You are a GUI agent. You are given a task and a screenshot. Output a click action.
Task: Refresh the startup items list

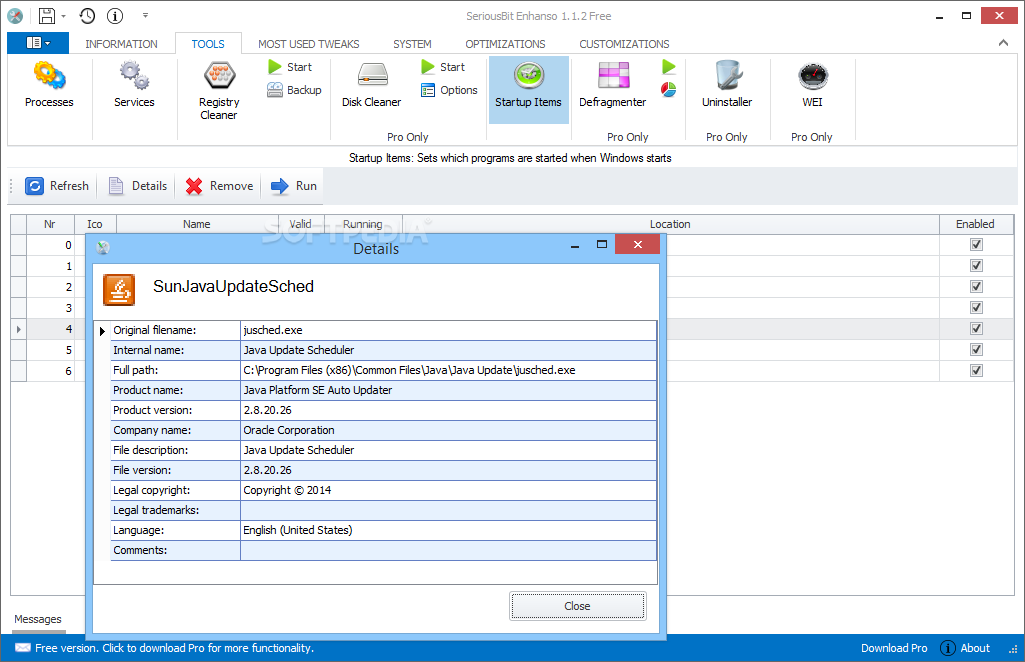pos(58,186)
